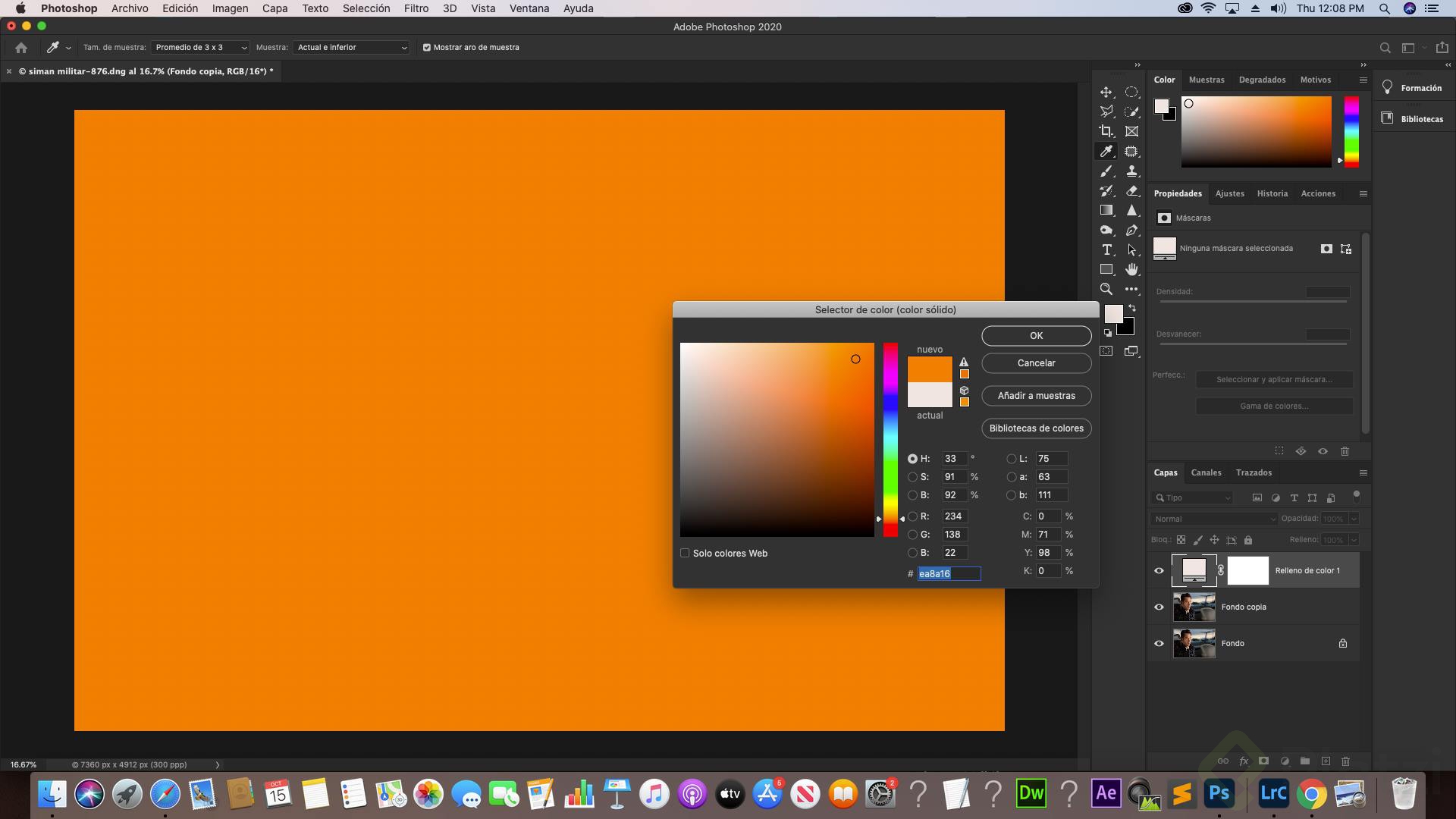Open the Normal blend mode dropdown
The height and width of the screenshot is (819, 1456).
pos(1213,519)
